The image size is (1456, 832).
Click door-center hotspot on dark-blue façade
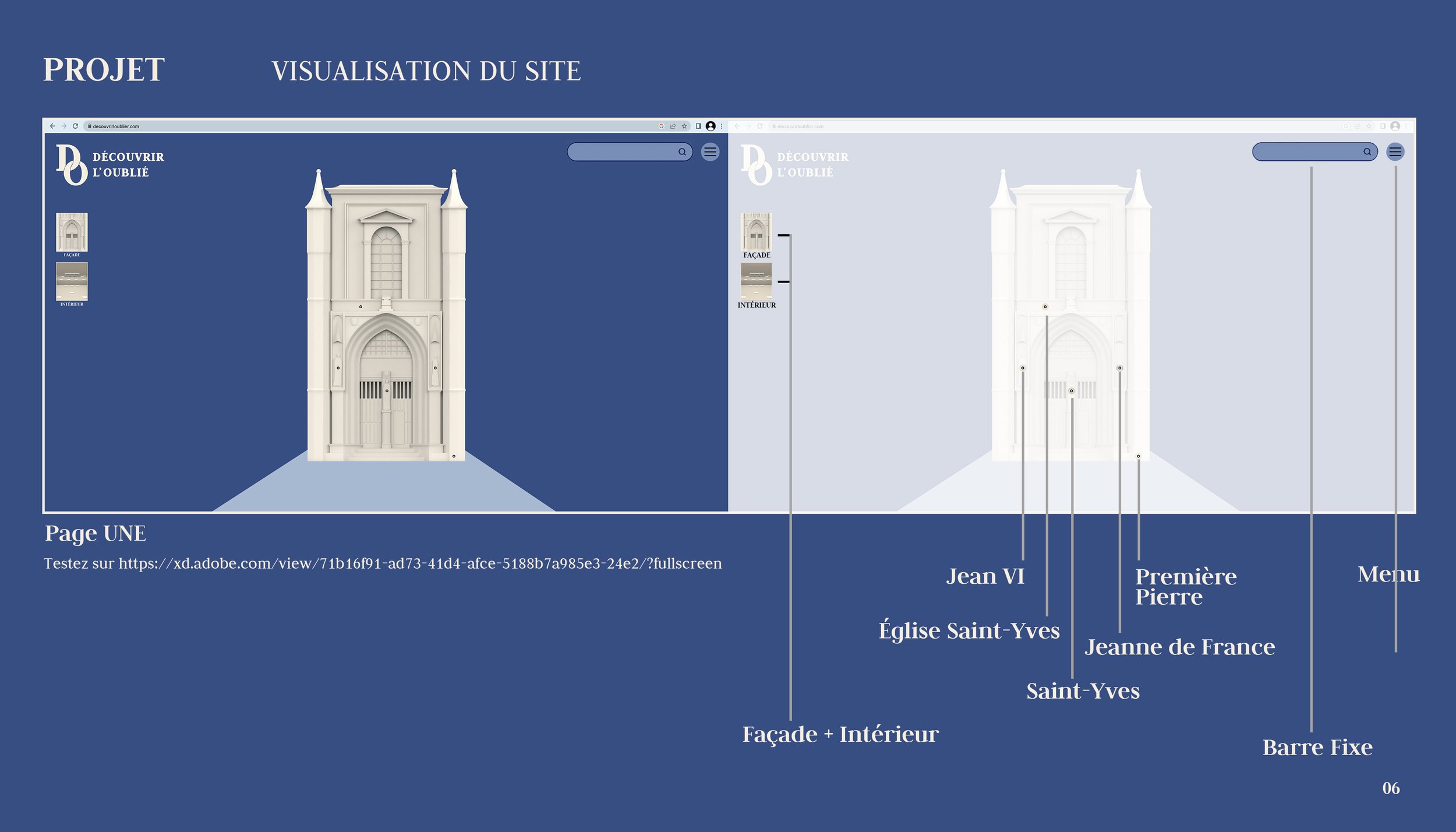[387, 391]
